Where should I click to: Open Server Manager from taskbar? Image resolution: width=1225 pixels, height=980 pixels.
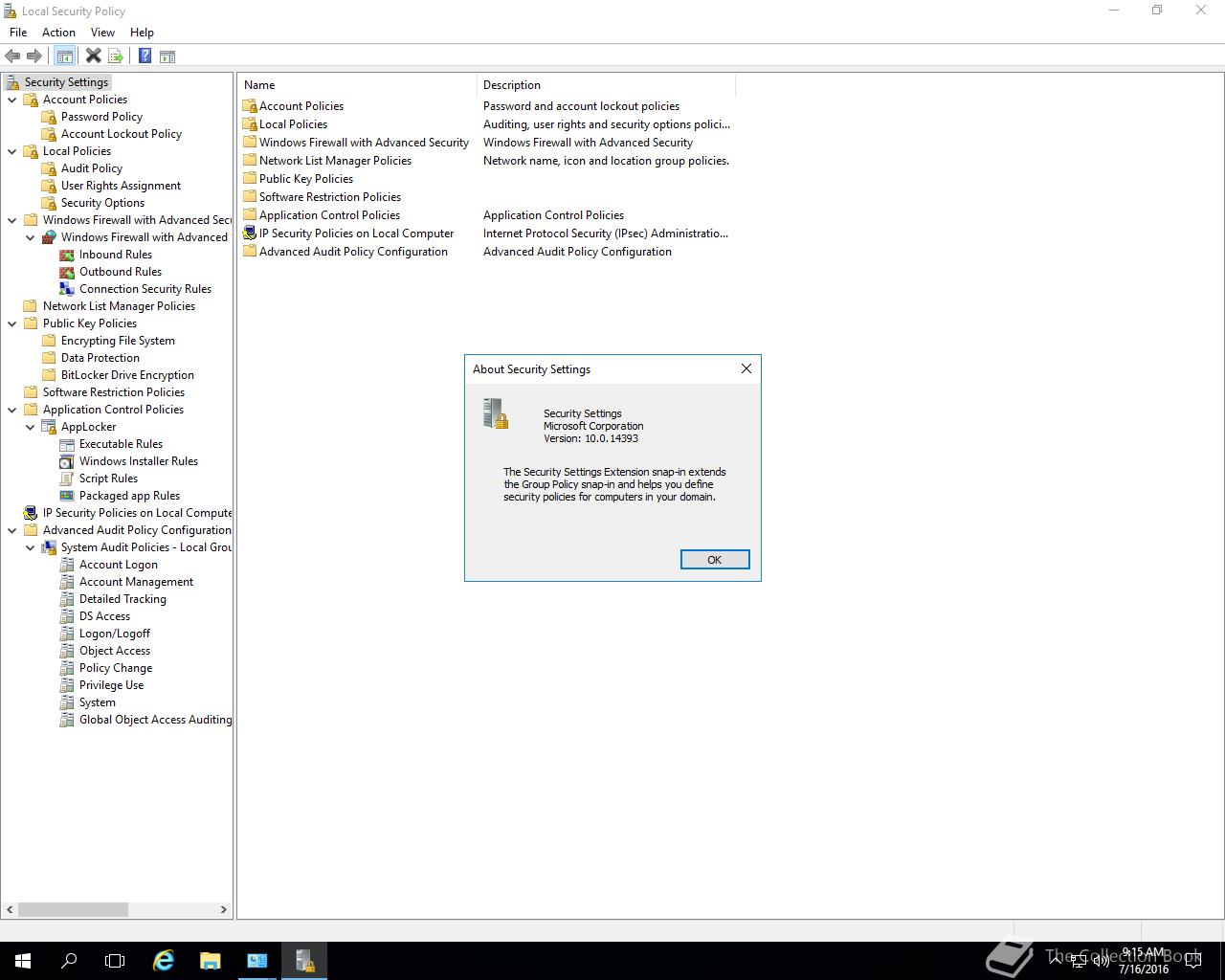257,961
